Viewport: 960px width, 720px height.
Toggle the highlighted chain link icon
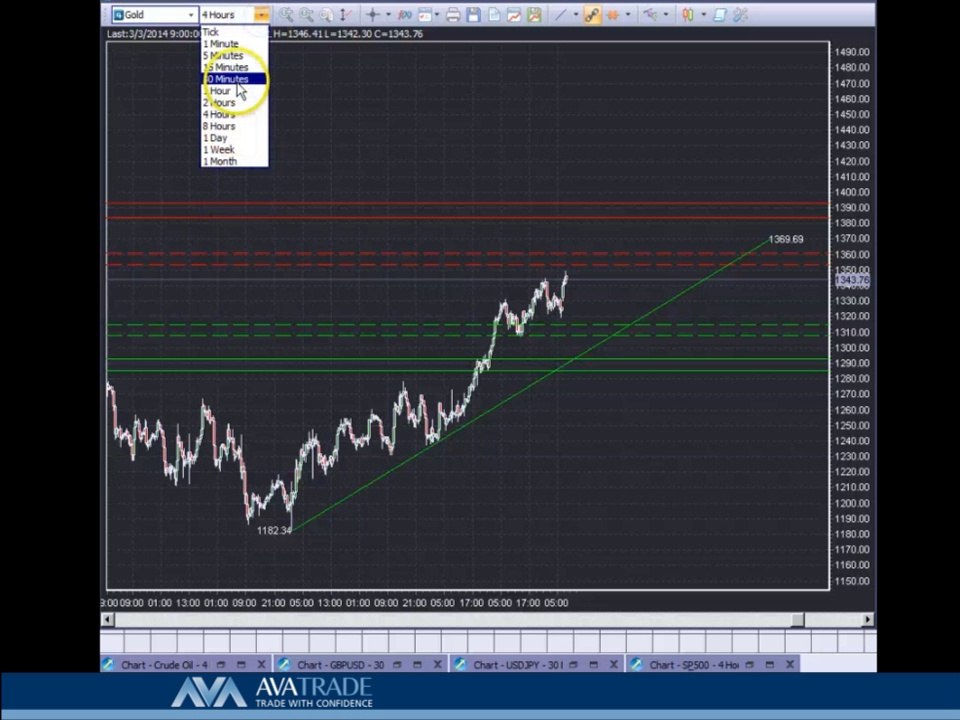pos(591,15)
